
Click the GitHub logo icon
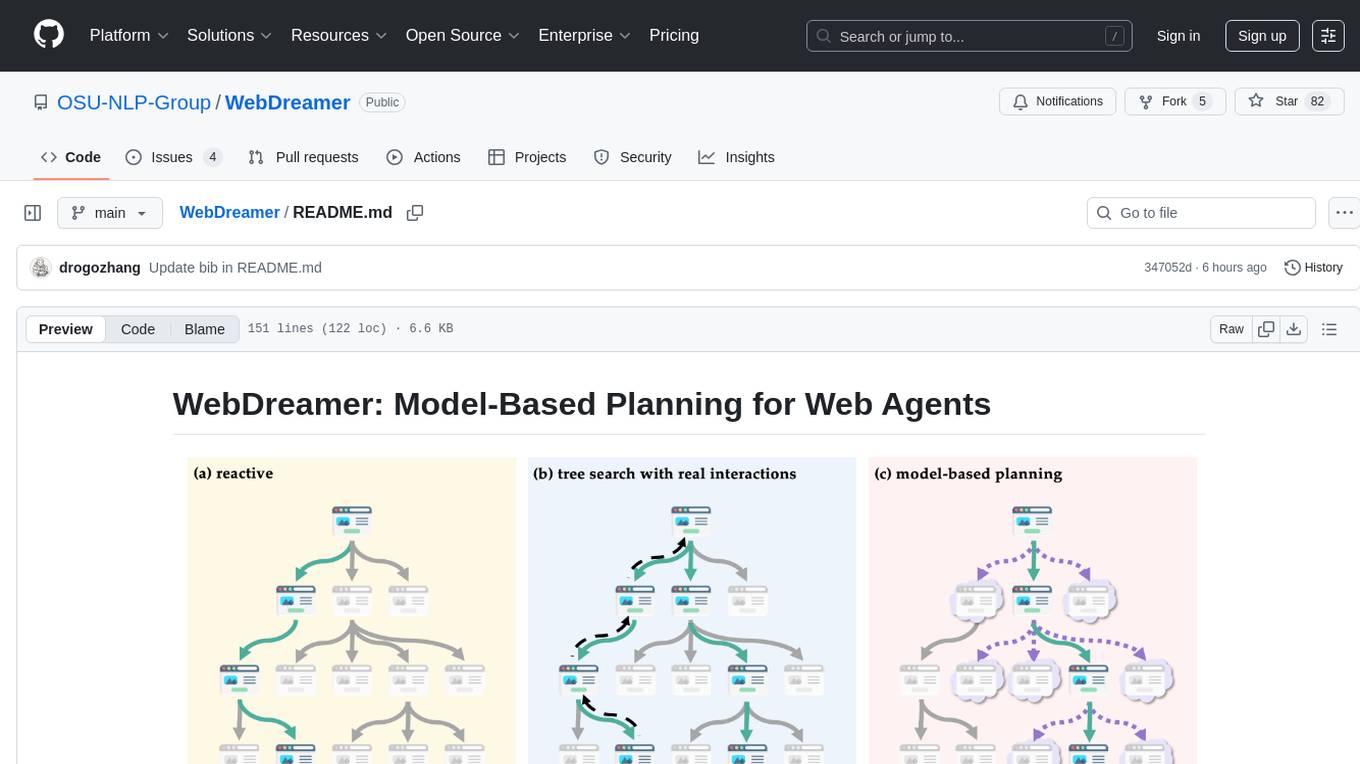point(49,35)
